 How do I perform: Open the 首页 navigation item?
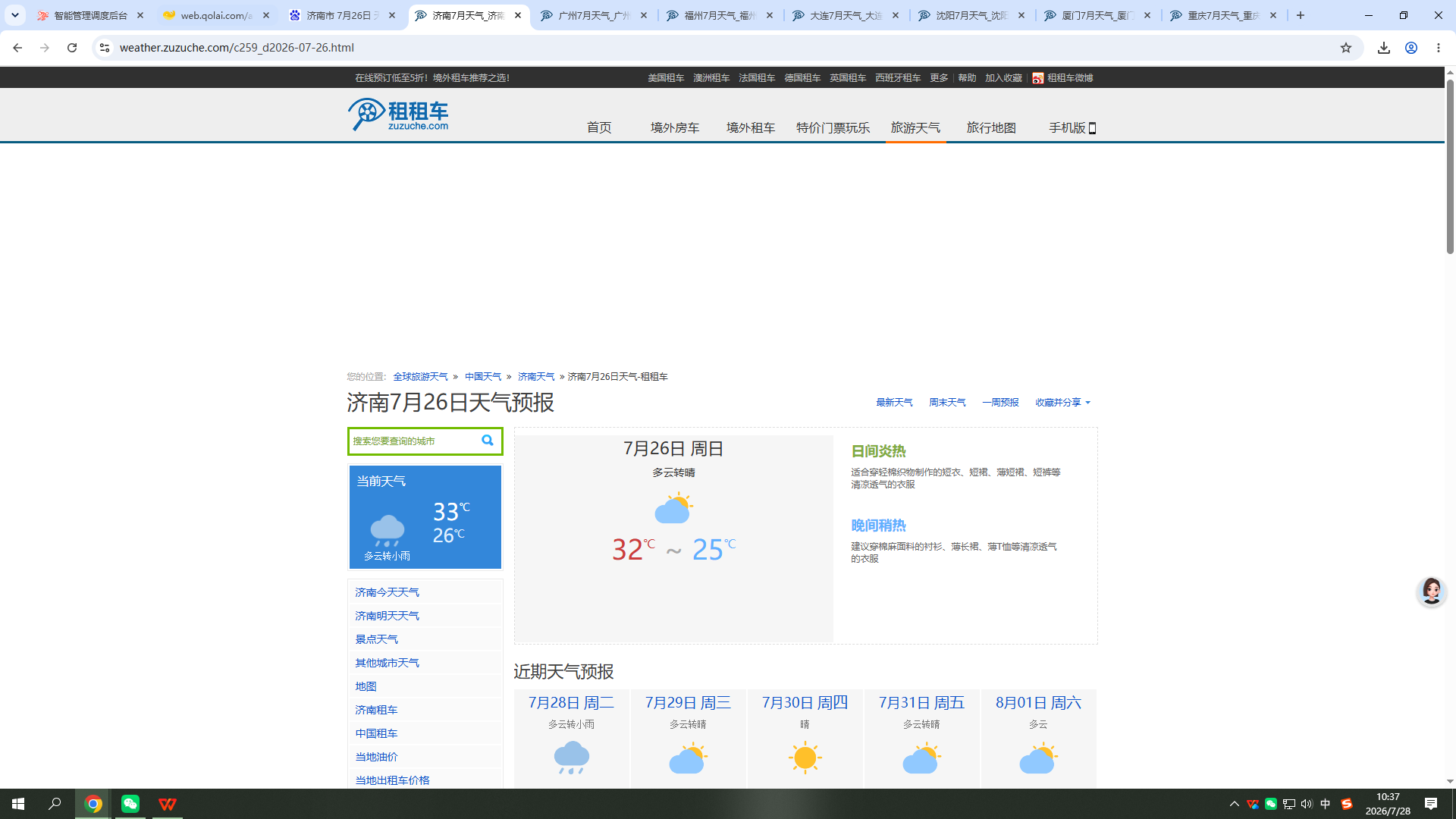[599, 128]
